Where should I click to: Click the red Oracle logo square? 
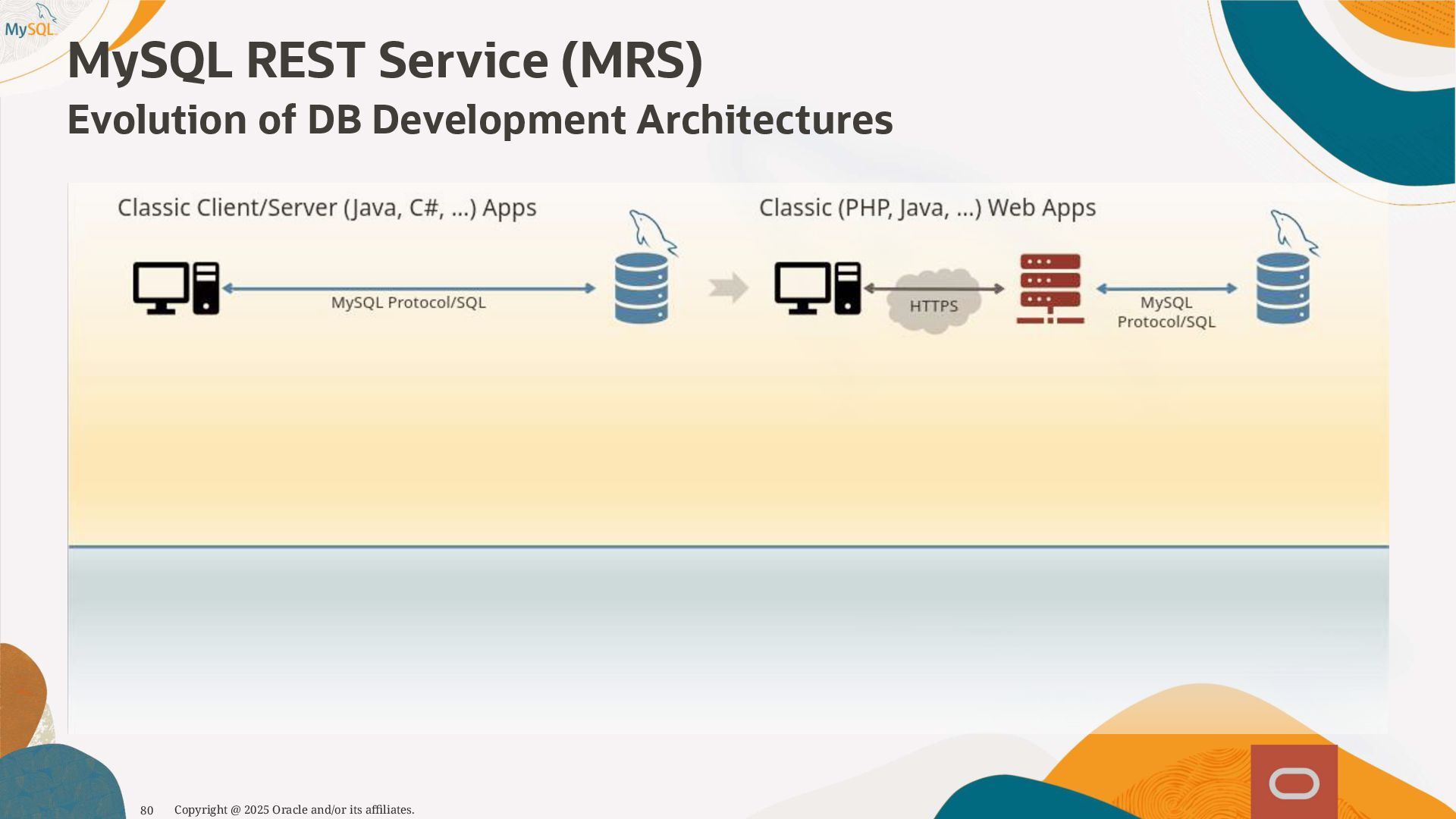1294,783
